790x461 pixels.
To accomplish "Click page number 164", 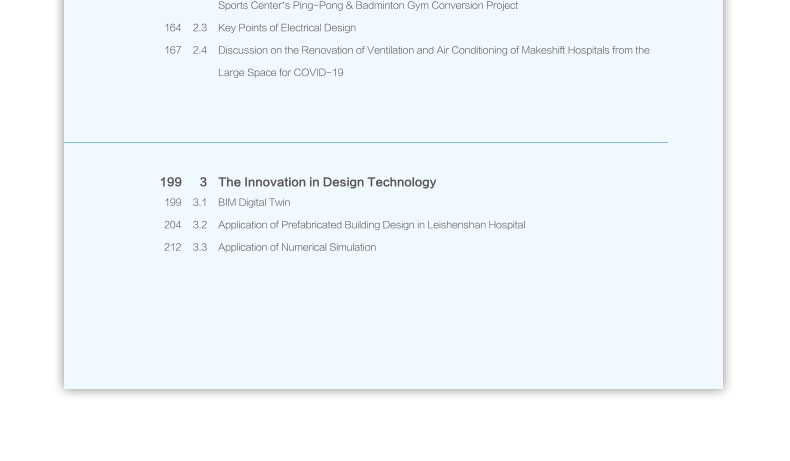I will pos(173,28).
